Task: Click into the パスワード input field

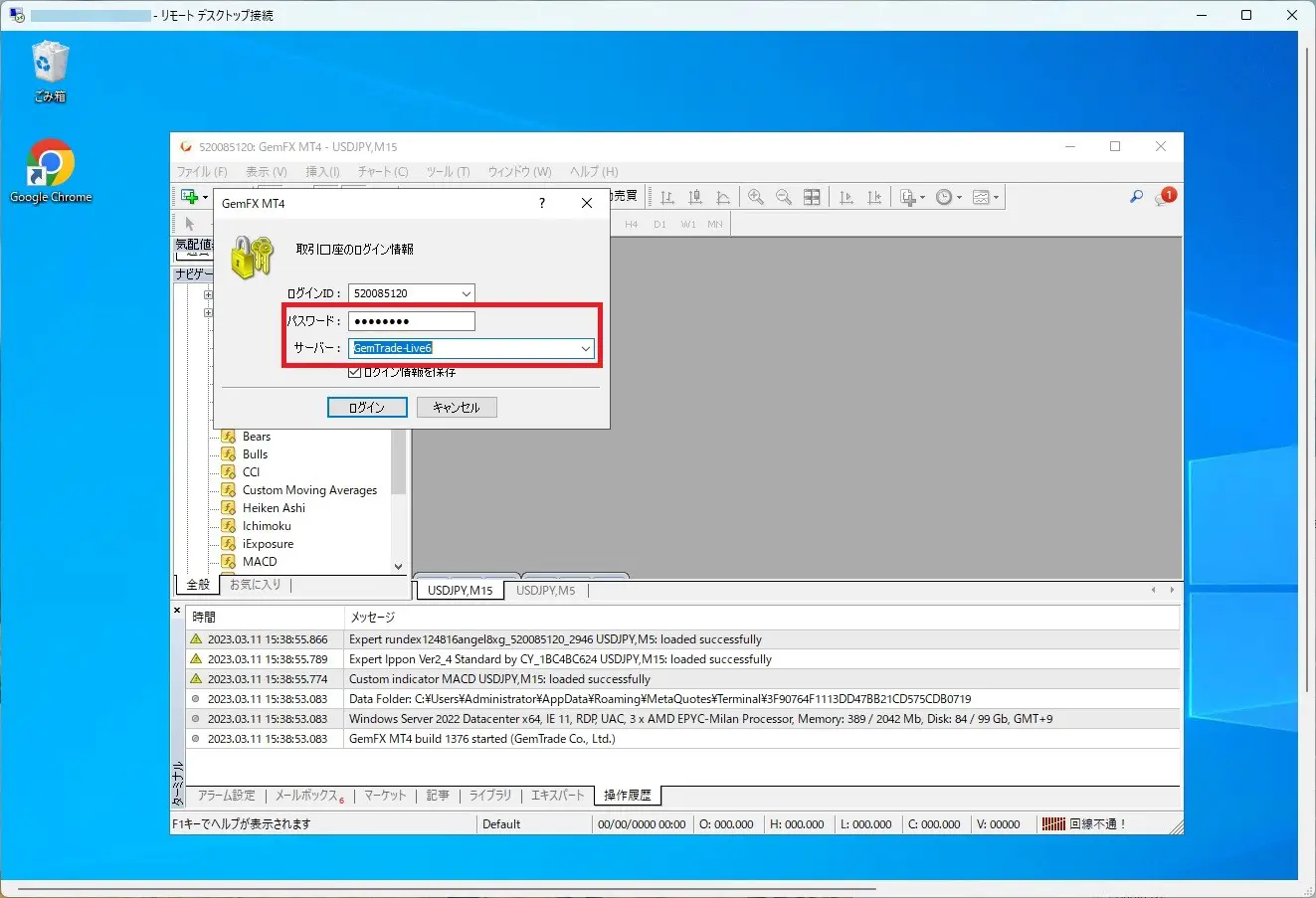Action: [x=411, y=321]
